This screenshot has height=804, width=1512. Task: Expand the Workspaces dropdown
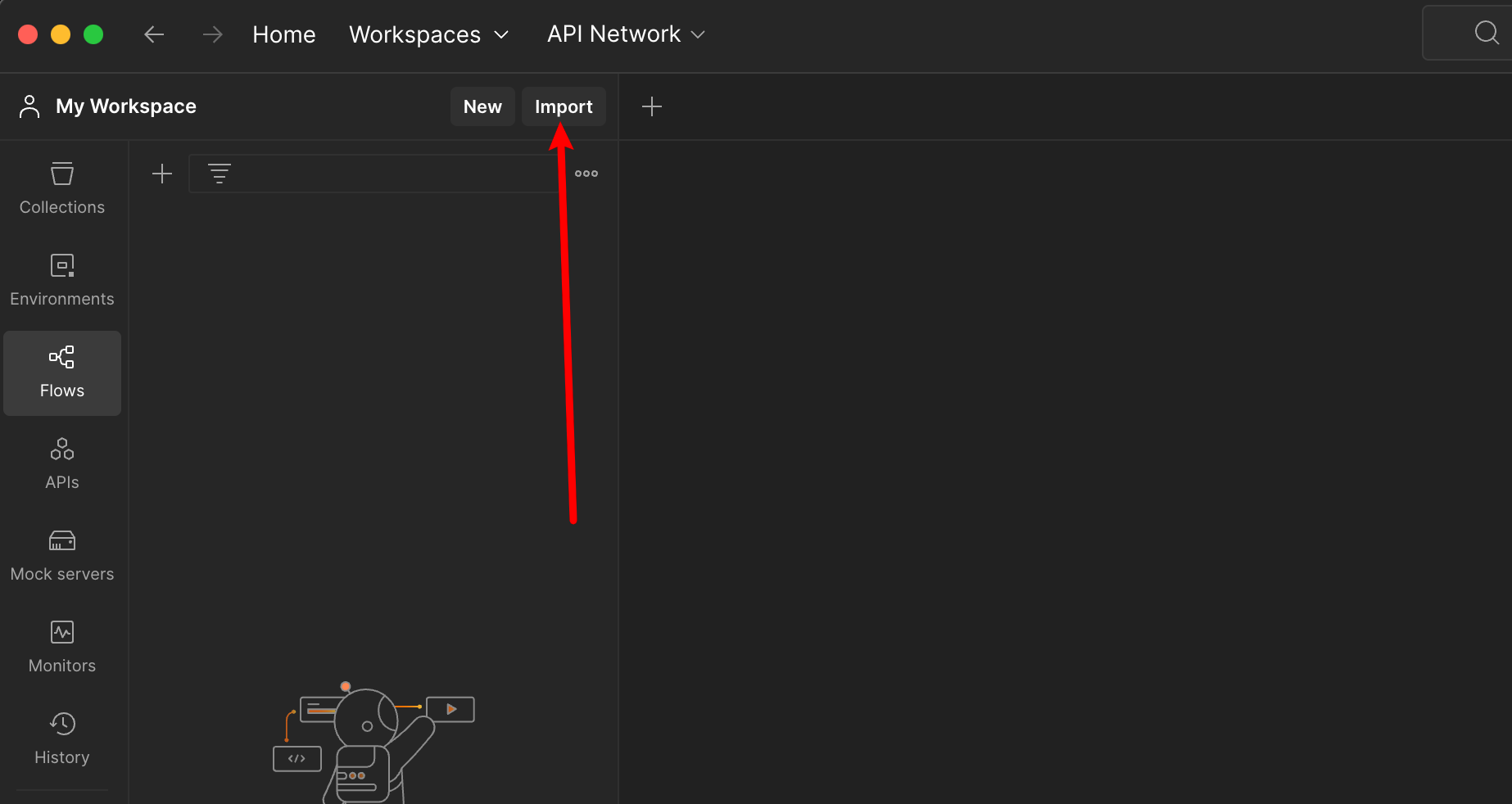(429, 34)
